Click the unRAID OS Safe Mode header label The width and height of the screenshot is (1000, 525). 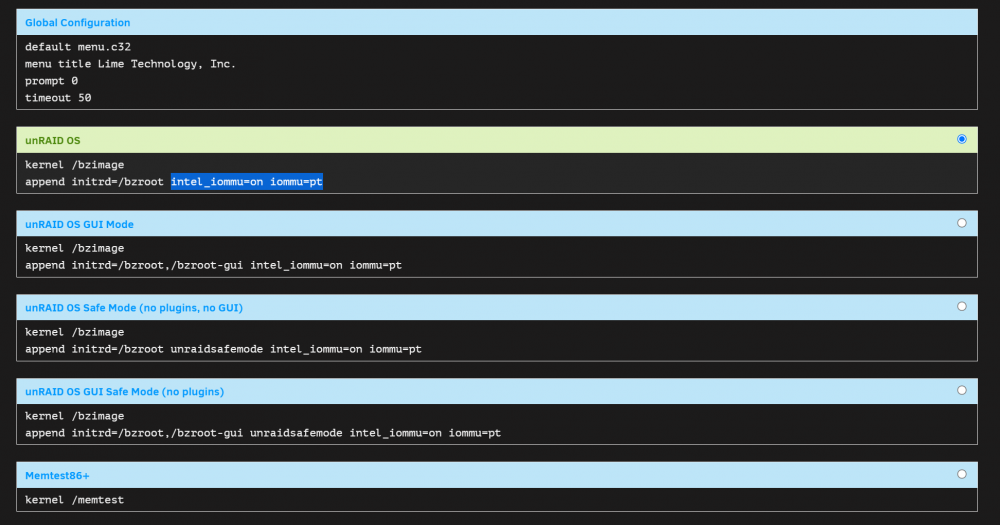pos(134,308)
